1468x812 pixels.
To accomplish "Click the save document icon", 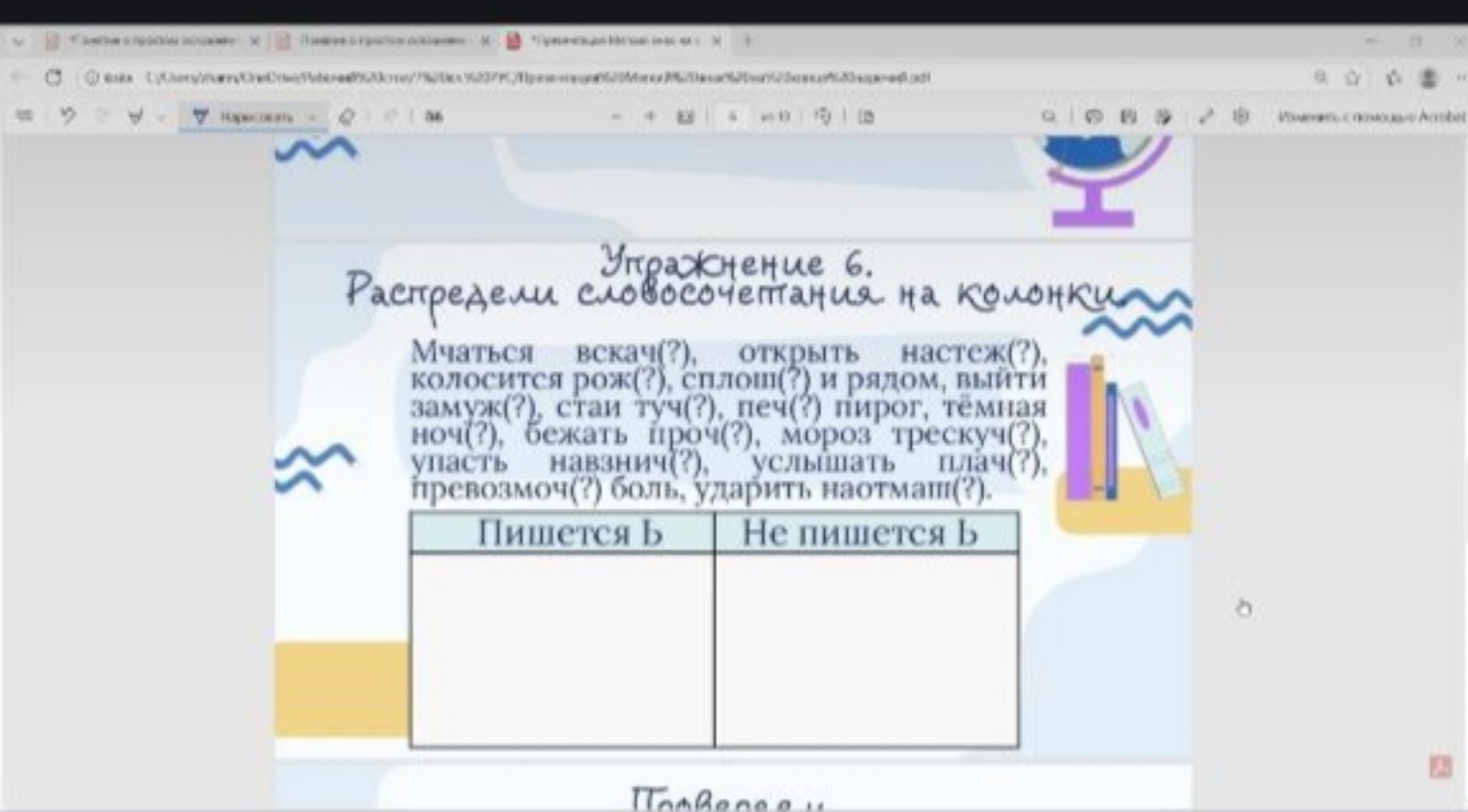I will pos(1129,117).
